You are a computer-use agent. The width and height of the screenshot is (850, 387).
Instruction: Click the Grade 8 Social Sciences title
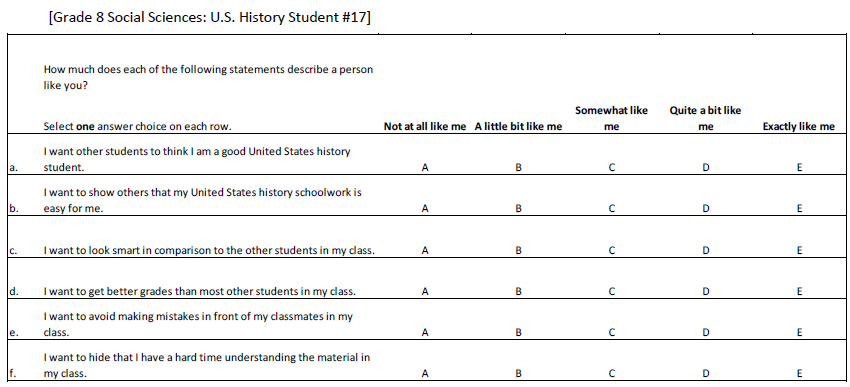coord(210,17)
